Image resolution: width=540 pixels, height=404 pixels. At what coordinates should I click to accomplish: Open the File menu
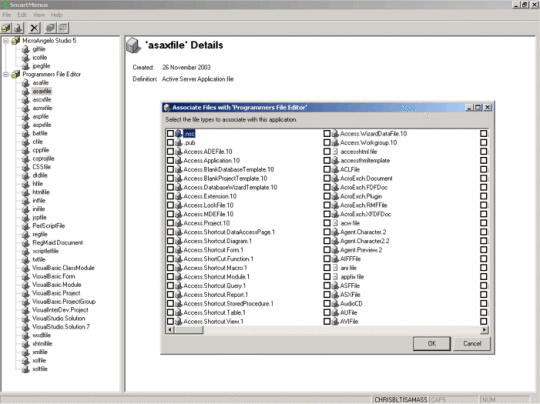[x=7, y=15]
